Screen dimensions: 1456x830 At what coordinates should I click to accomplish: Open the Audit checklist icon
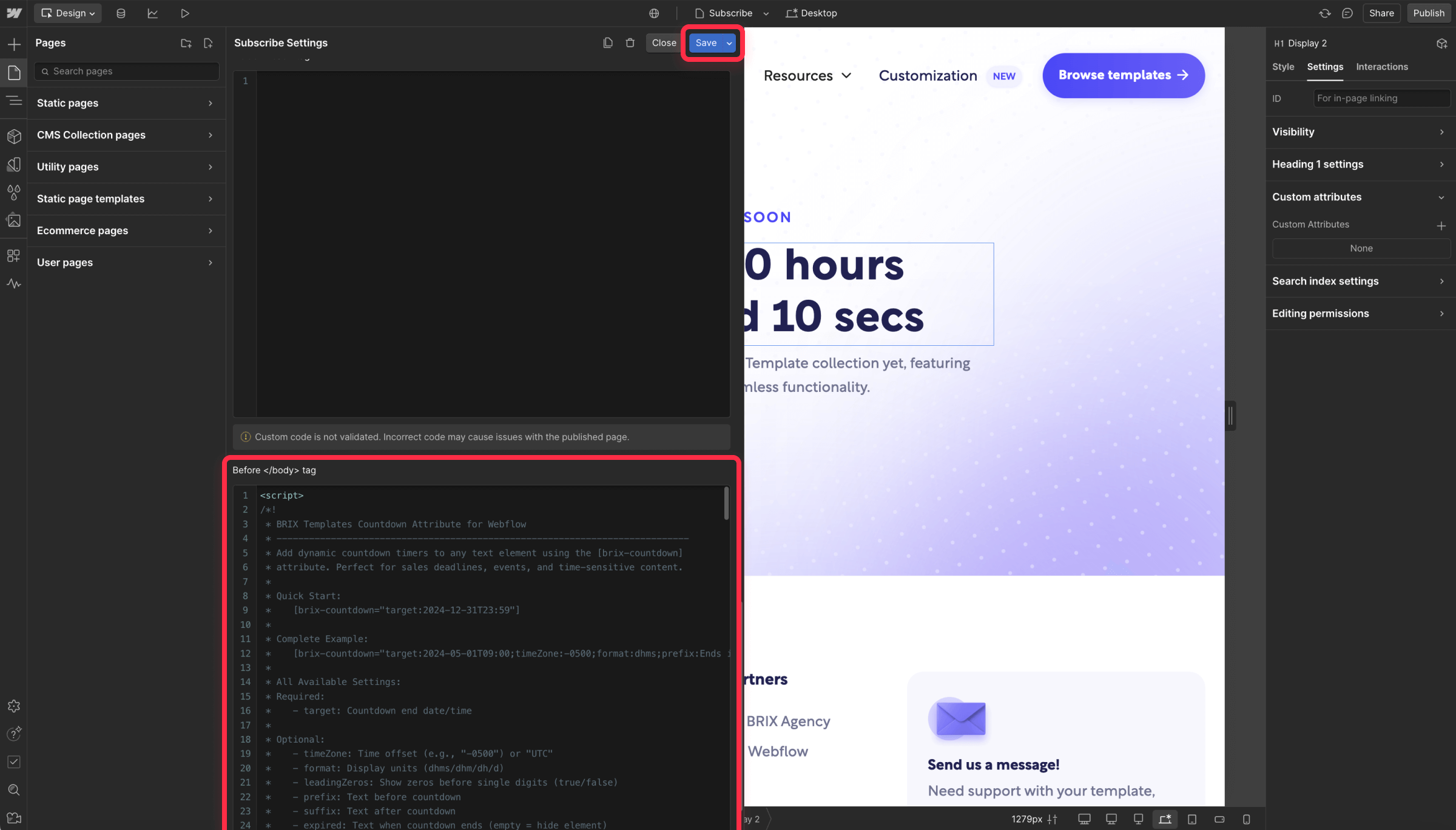coord(14,762)
